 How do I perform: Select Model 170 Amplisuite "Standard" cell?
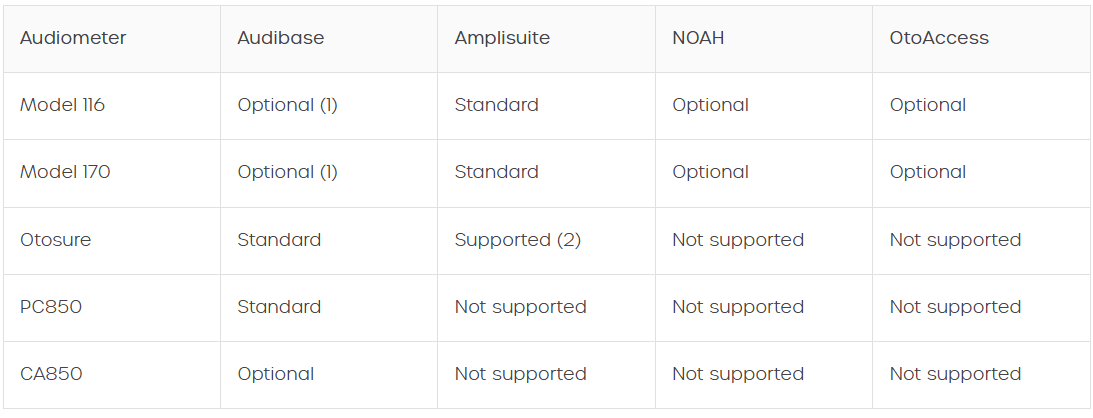pyautogui.click(x=496, y=172)
